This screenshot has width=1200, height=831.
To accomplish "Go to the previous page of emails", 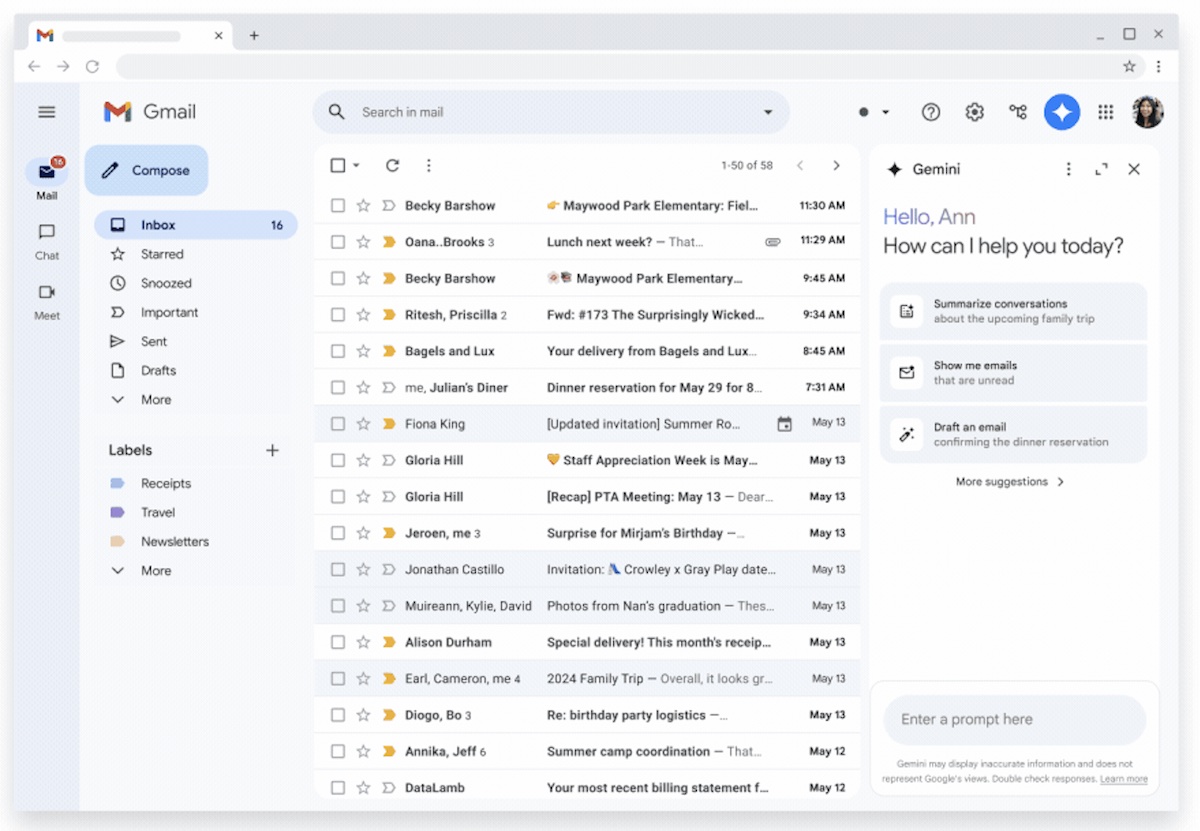I will coord(800,165).
